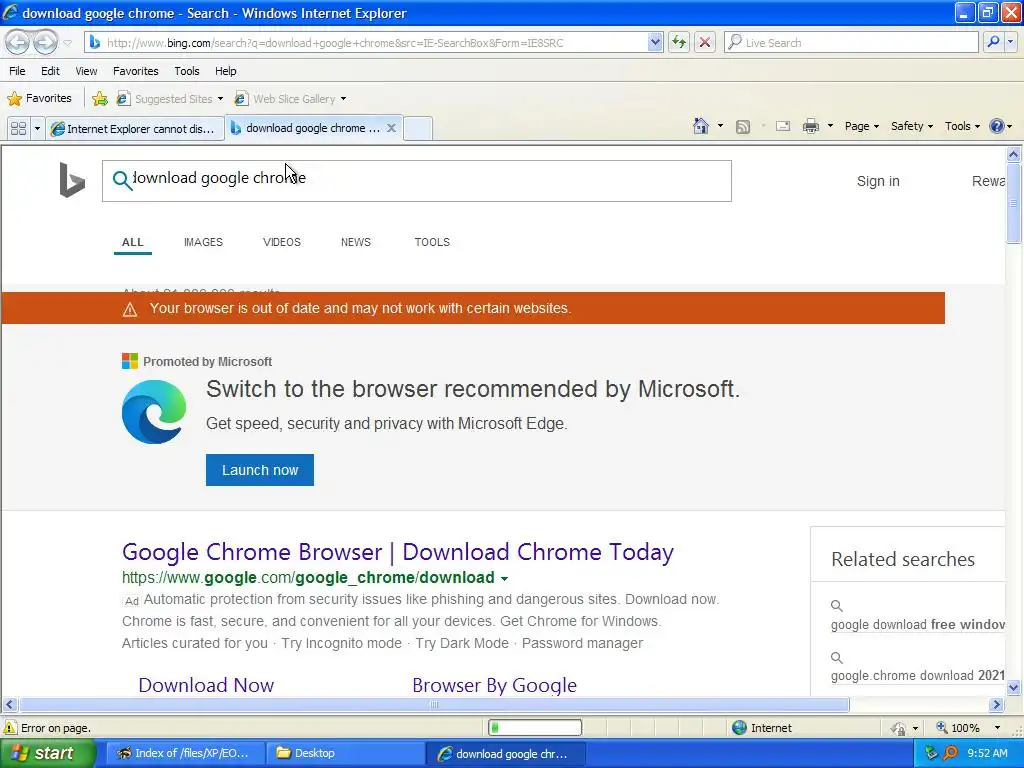Expand the tab list dropdown arrow
This screenshot has height=768, width=1024.
click(x=37, y=128)
